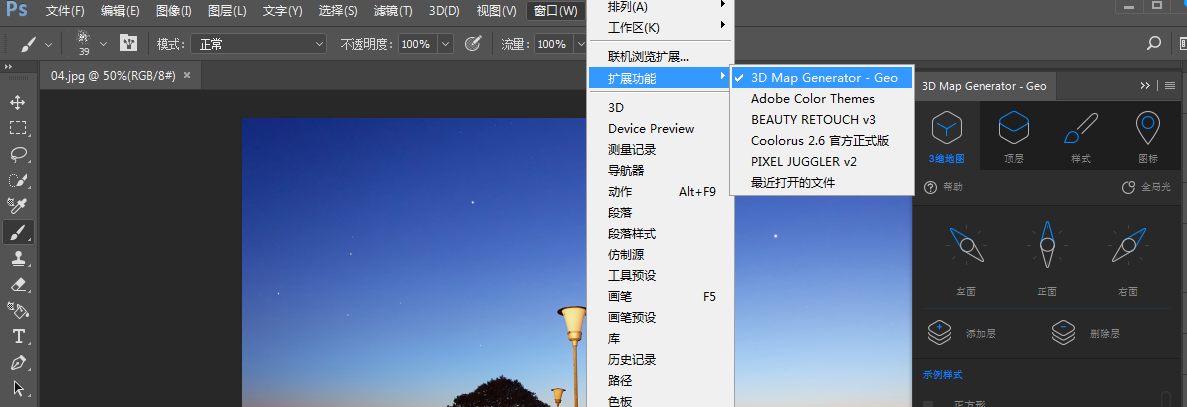
Task: Select the Paint Bucket tool
Action: (17, 310)
